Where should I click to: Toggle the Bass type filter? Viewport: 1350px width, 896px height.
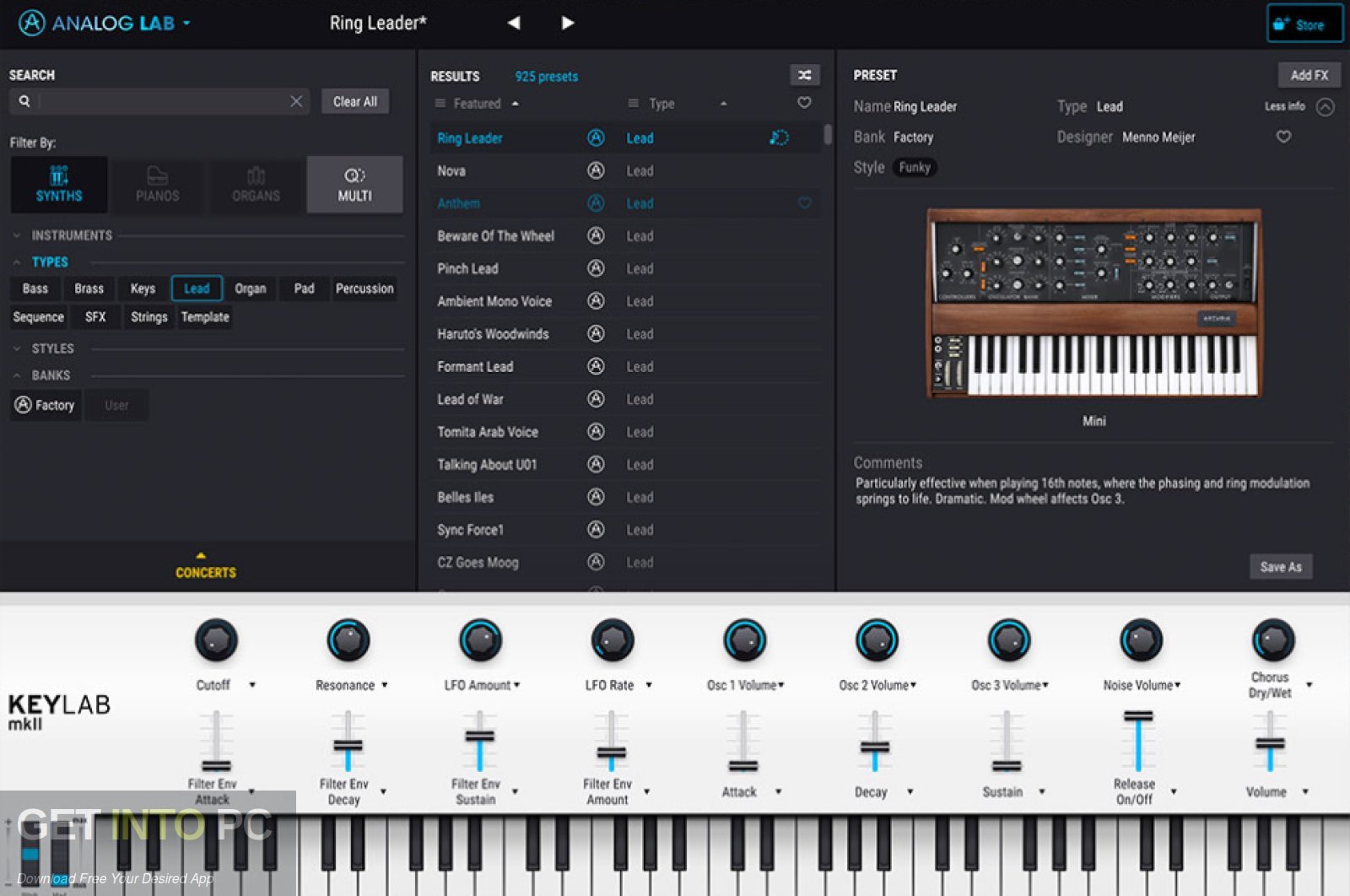tap(35, 289)
